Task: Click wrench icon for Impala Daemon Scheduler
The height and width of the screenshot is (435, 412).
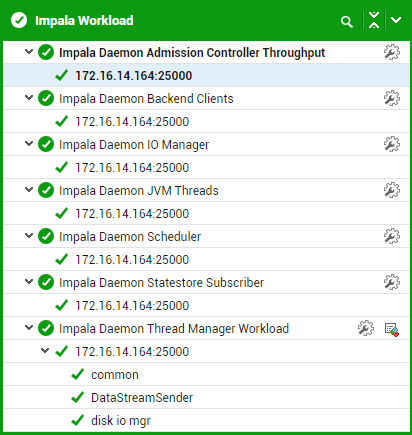Action: point(392,236)
